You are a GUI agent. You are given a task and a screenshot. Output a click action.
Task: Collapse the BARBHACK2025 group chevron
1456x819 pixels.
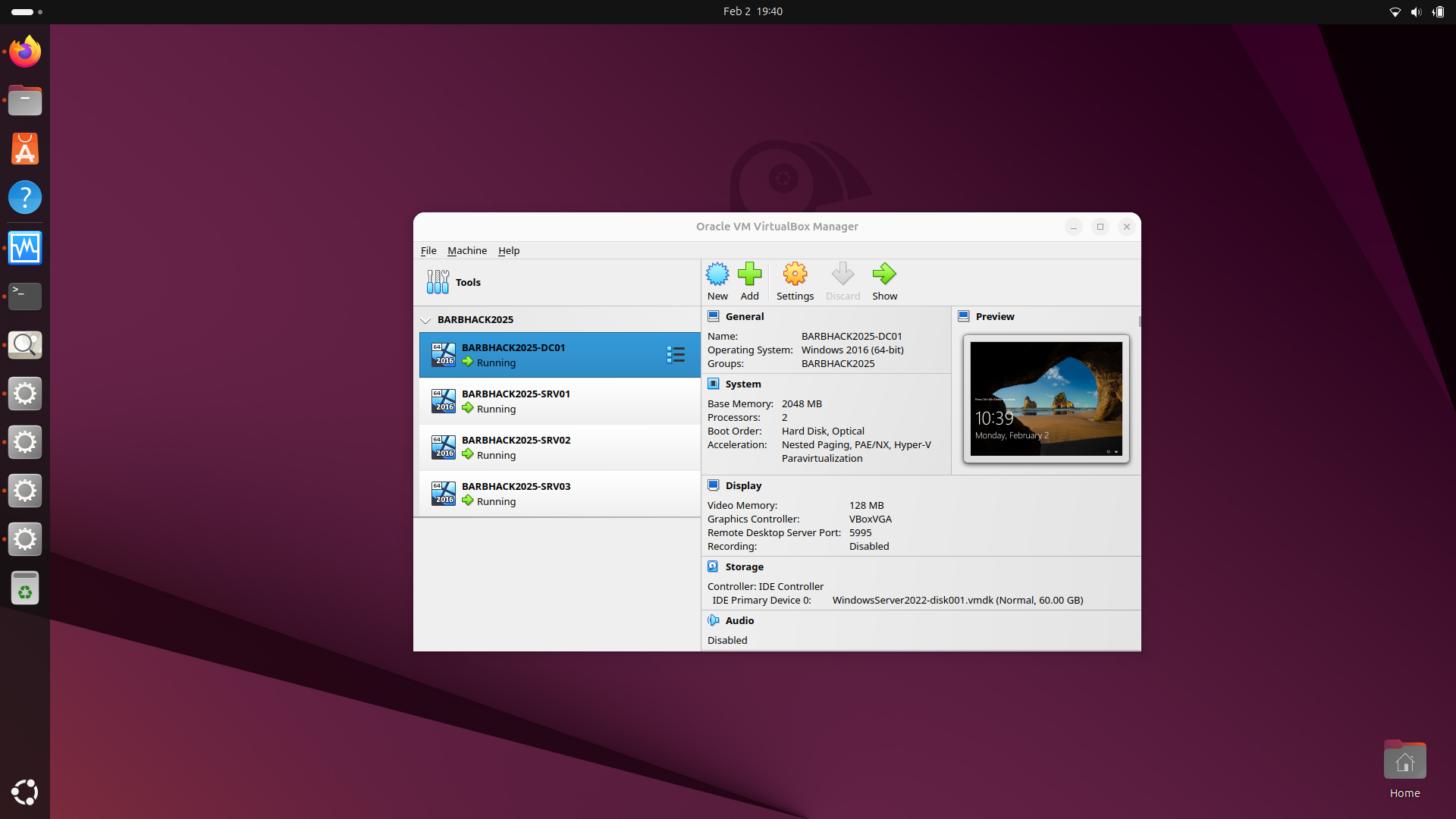(425, 320)
